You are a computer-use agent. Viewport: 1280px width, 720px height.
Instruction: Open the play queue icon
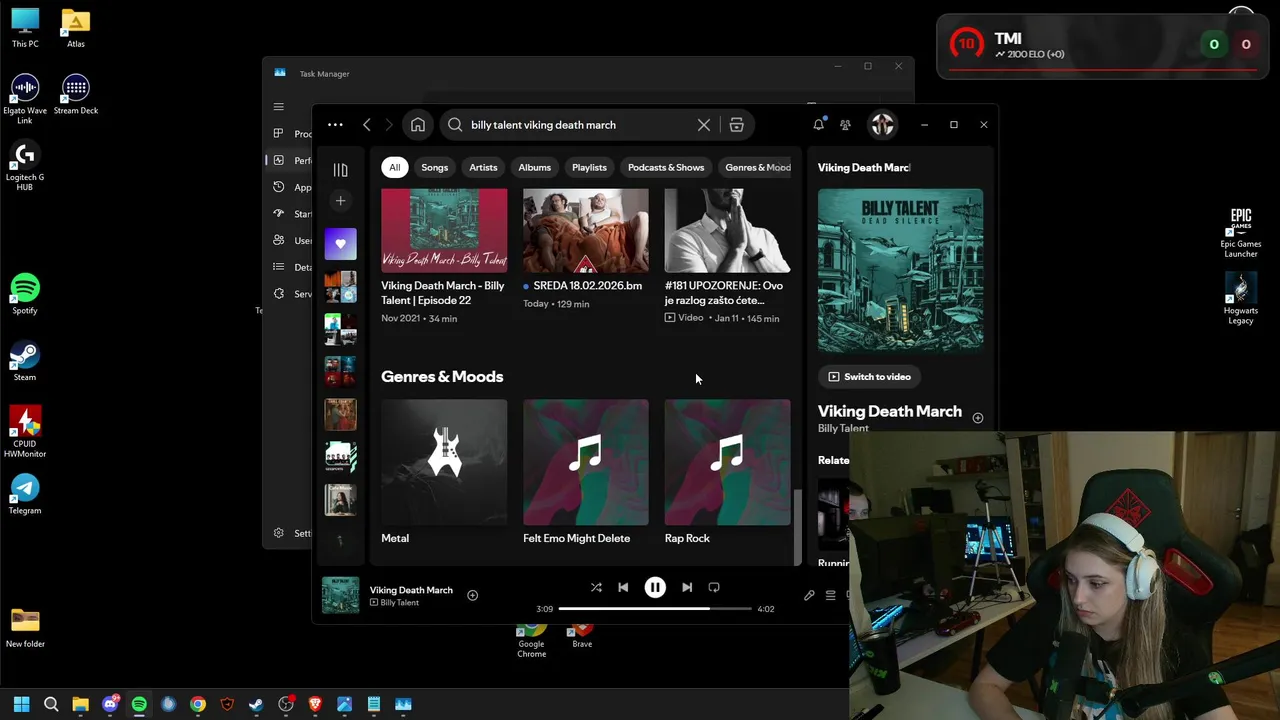point(830,596)
